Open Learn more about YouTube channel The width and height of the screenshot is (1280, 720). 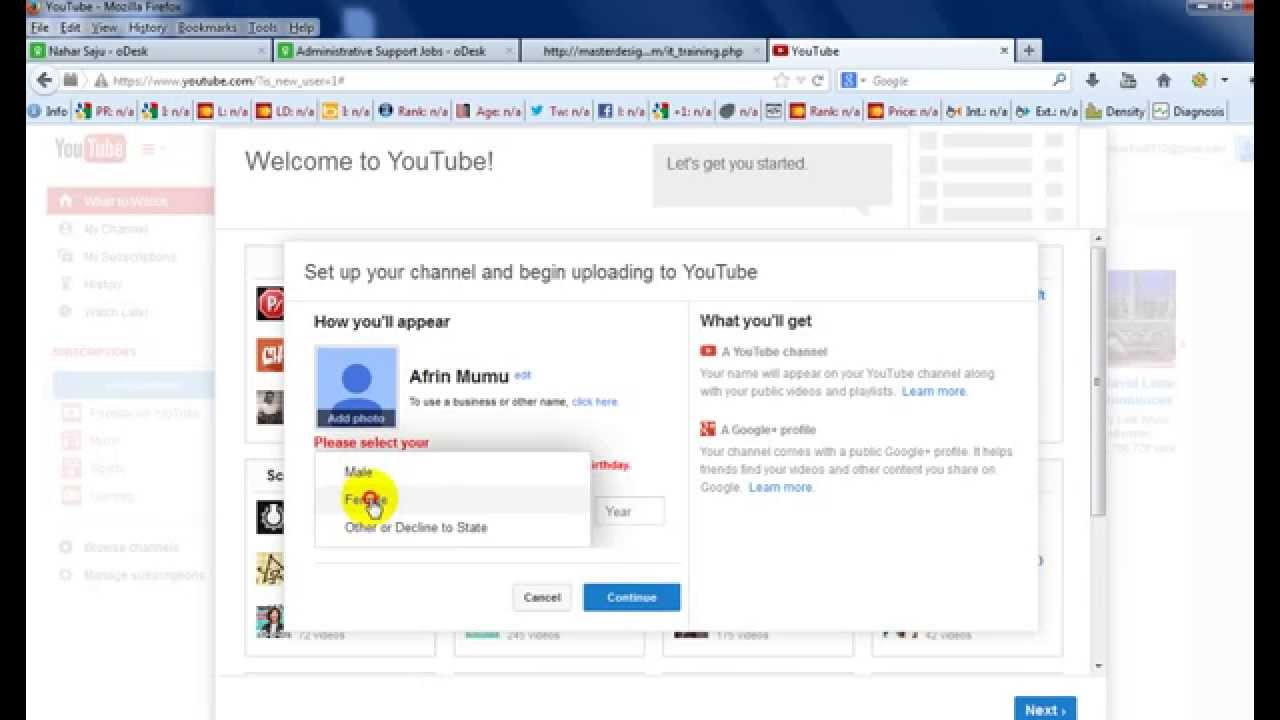point(934,391)
